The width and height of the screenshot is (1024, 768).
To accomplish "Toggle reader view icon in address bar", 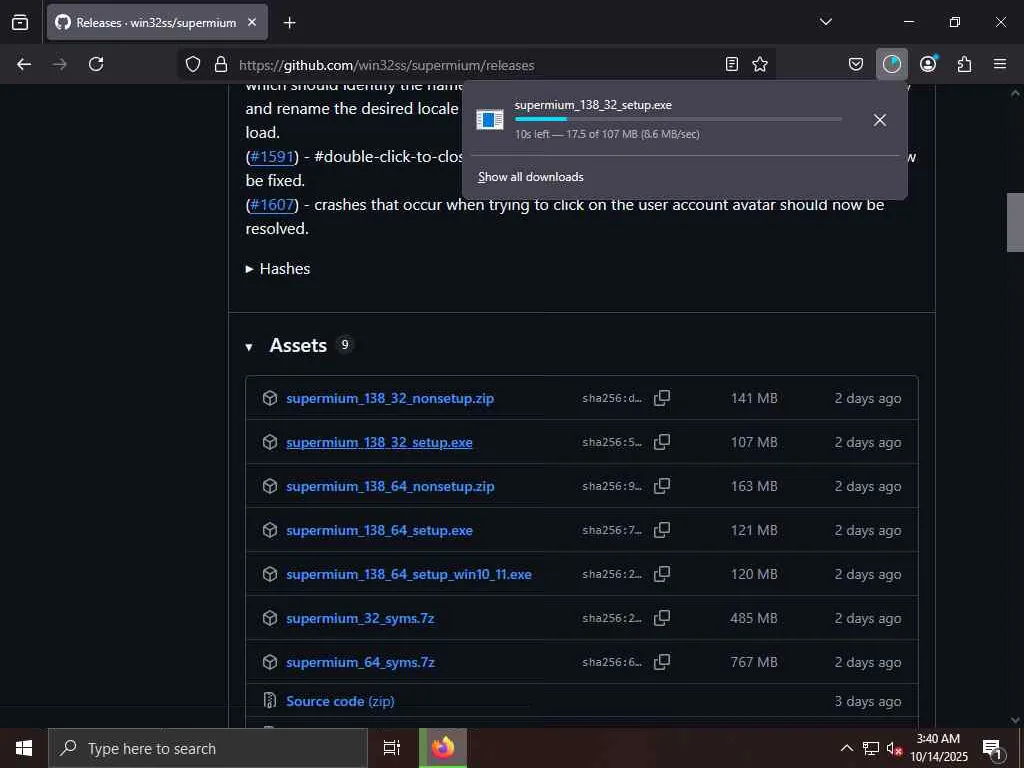I will pyautogui.click(x=732, y=64).
